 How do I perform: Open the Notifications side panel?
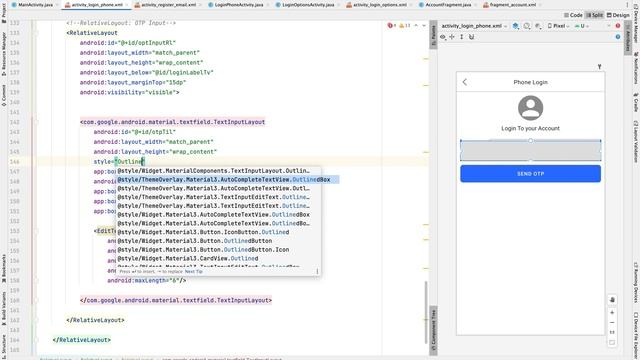point(636,68)
